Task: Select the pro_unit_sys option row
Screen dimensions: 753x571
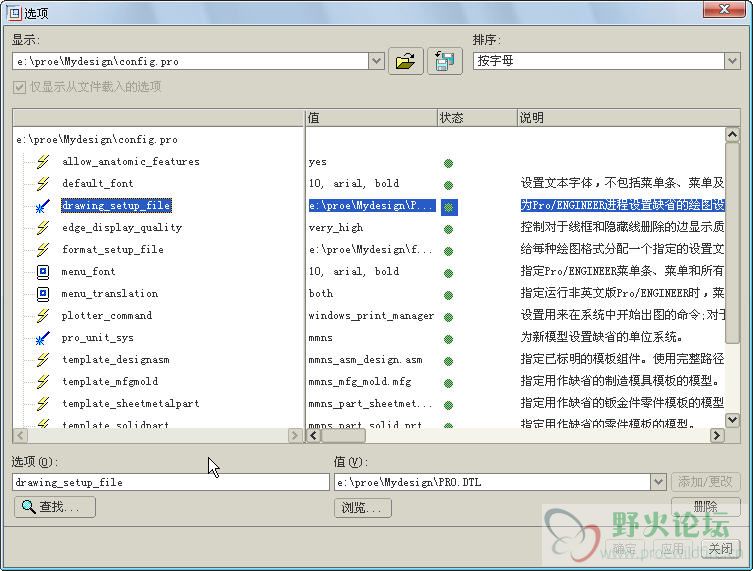Action: click(x=97, y=338)
